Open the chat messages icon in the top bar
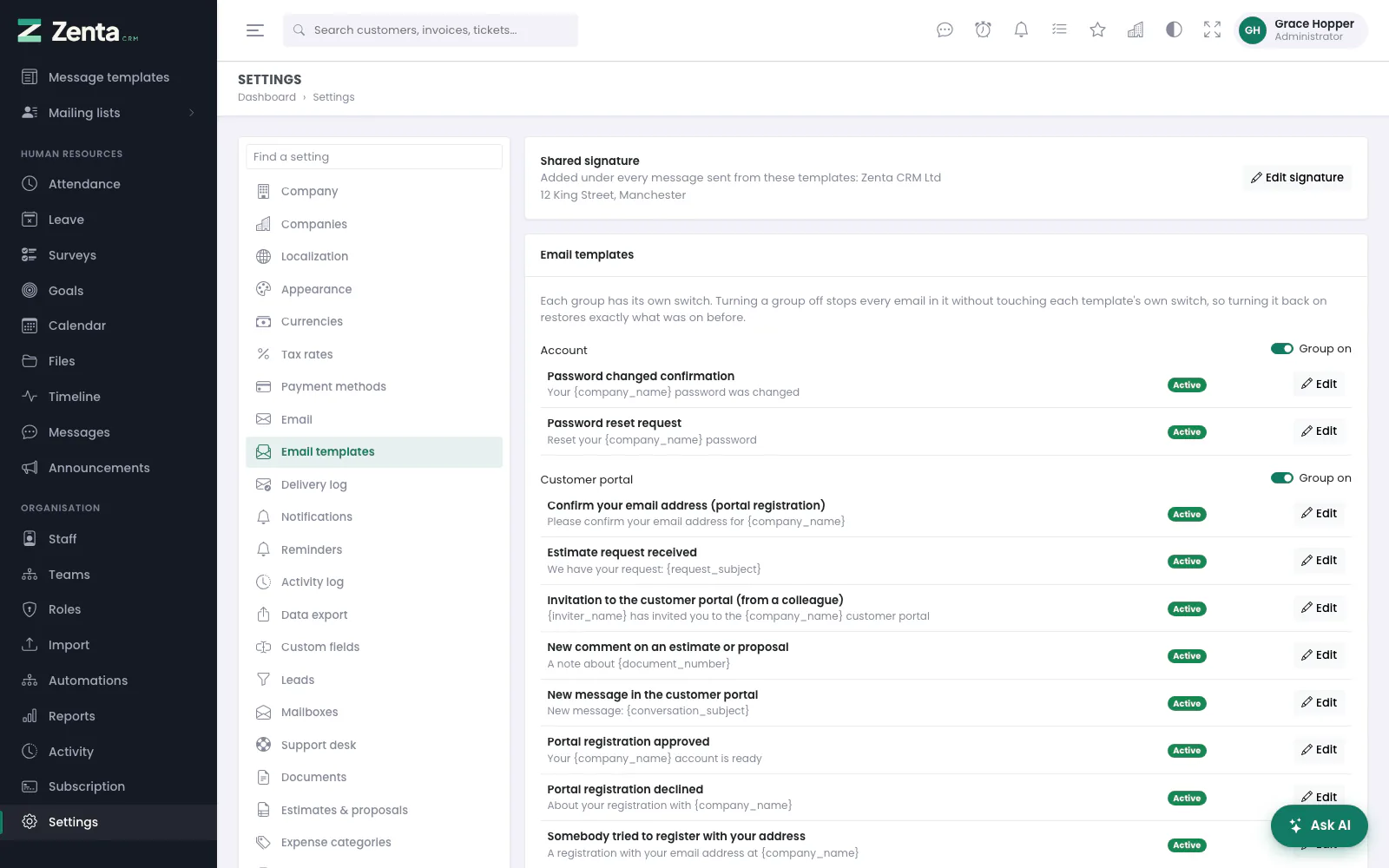Viewport: 1389px width, 868px height. 945,30
